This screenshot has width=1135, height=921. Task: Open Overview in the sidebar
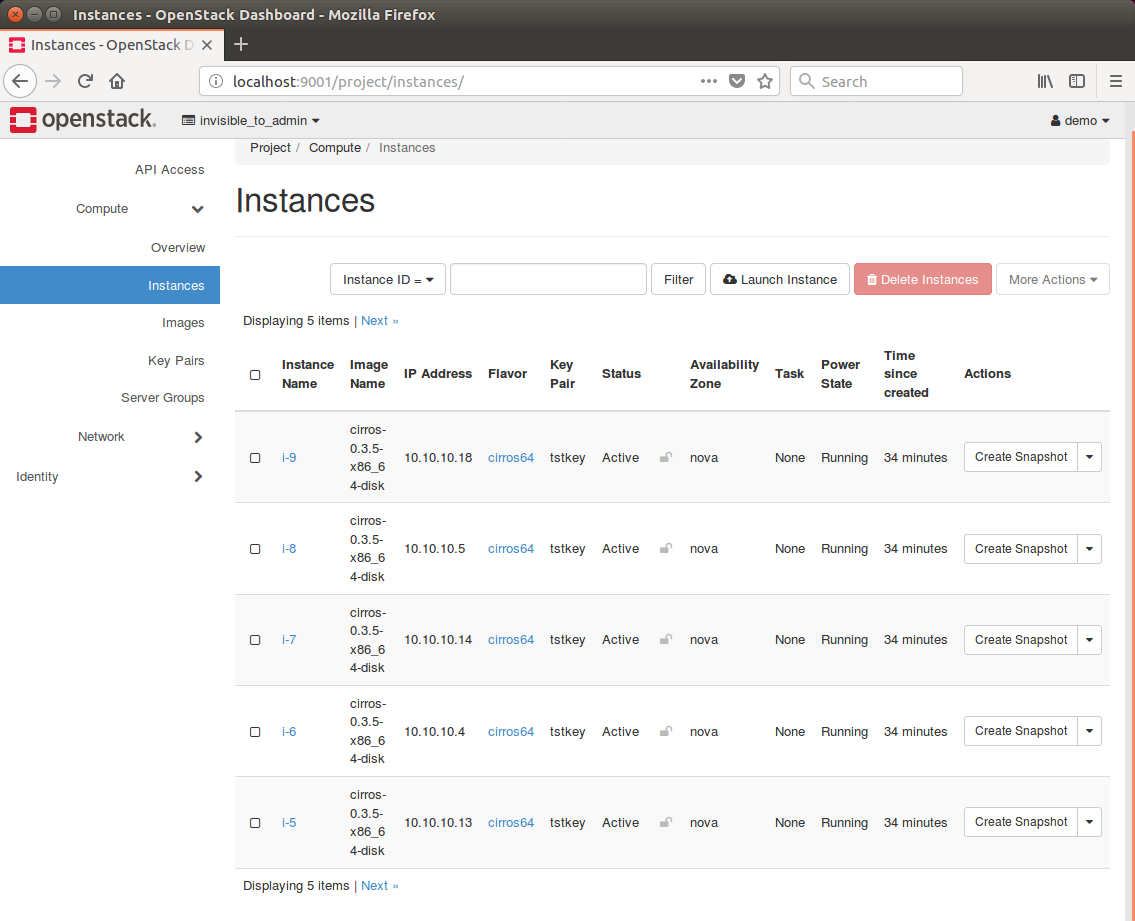[x=178, y=248]
